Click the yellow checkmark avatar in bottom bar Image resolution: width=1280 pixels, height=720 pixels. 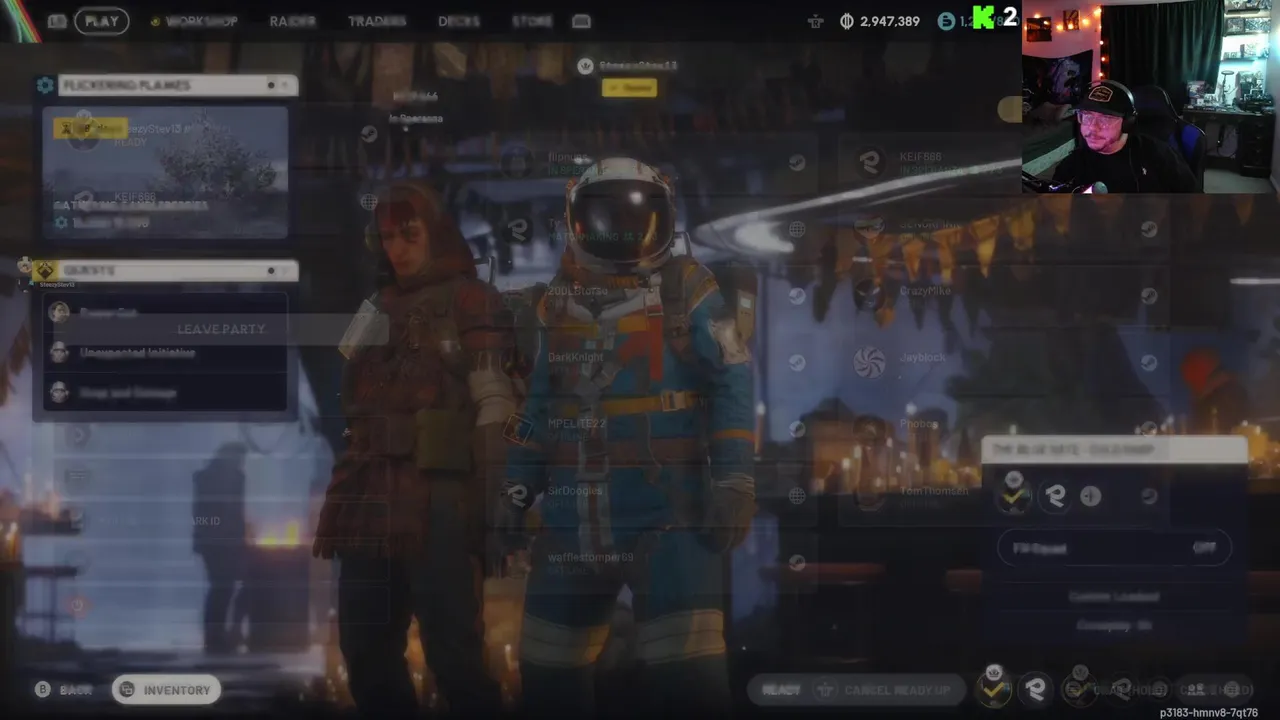[993, 689]
